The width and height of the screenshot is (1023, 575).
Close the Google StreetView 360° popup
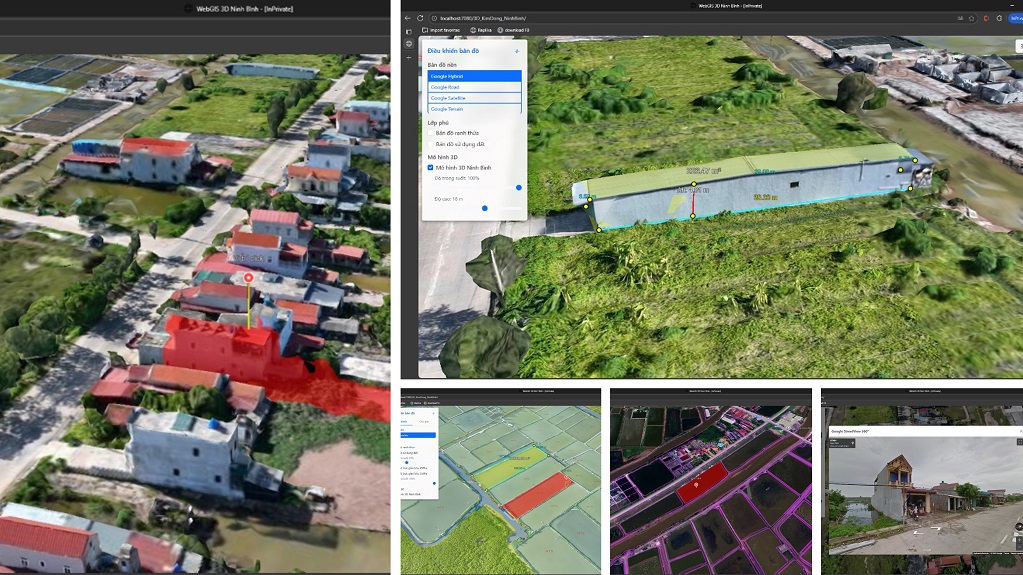[1020, 431]
